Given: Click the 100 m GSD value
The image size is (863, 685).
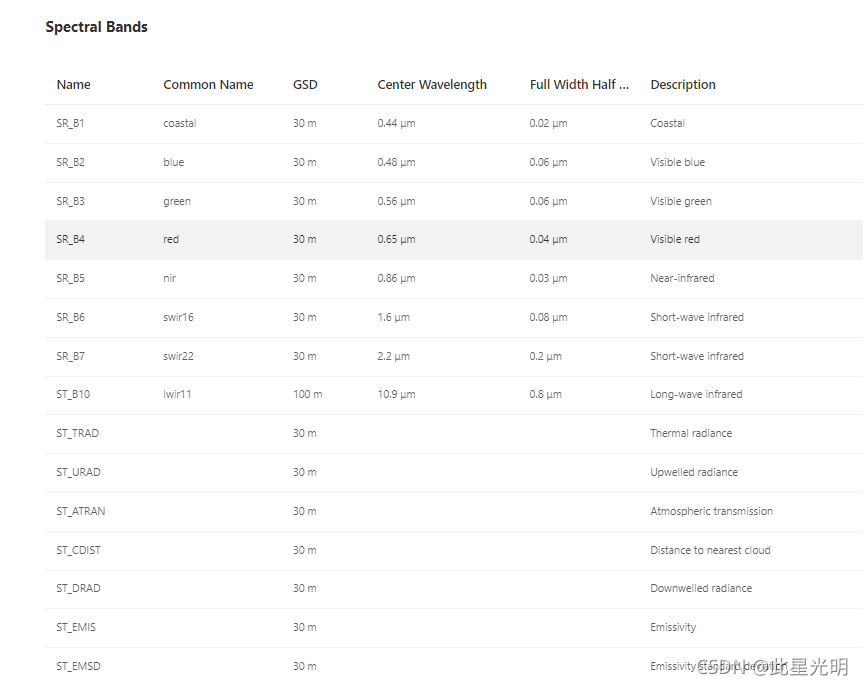Looking at the screenshot, I should pos(307,394).
